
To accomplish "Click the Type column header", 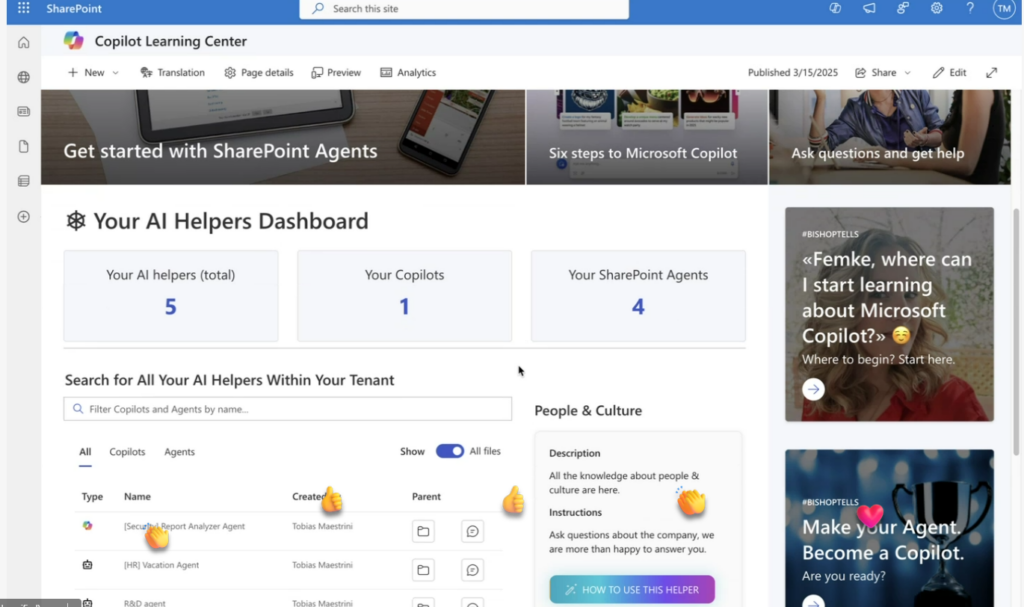I will (x=92, y=497).
